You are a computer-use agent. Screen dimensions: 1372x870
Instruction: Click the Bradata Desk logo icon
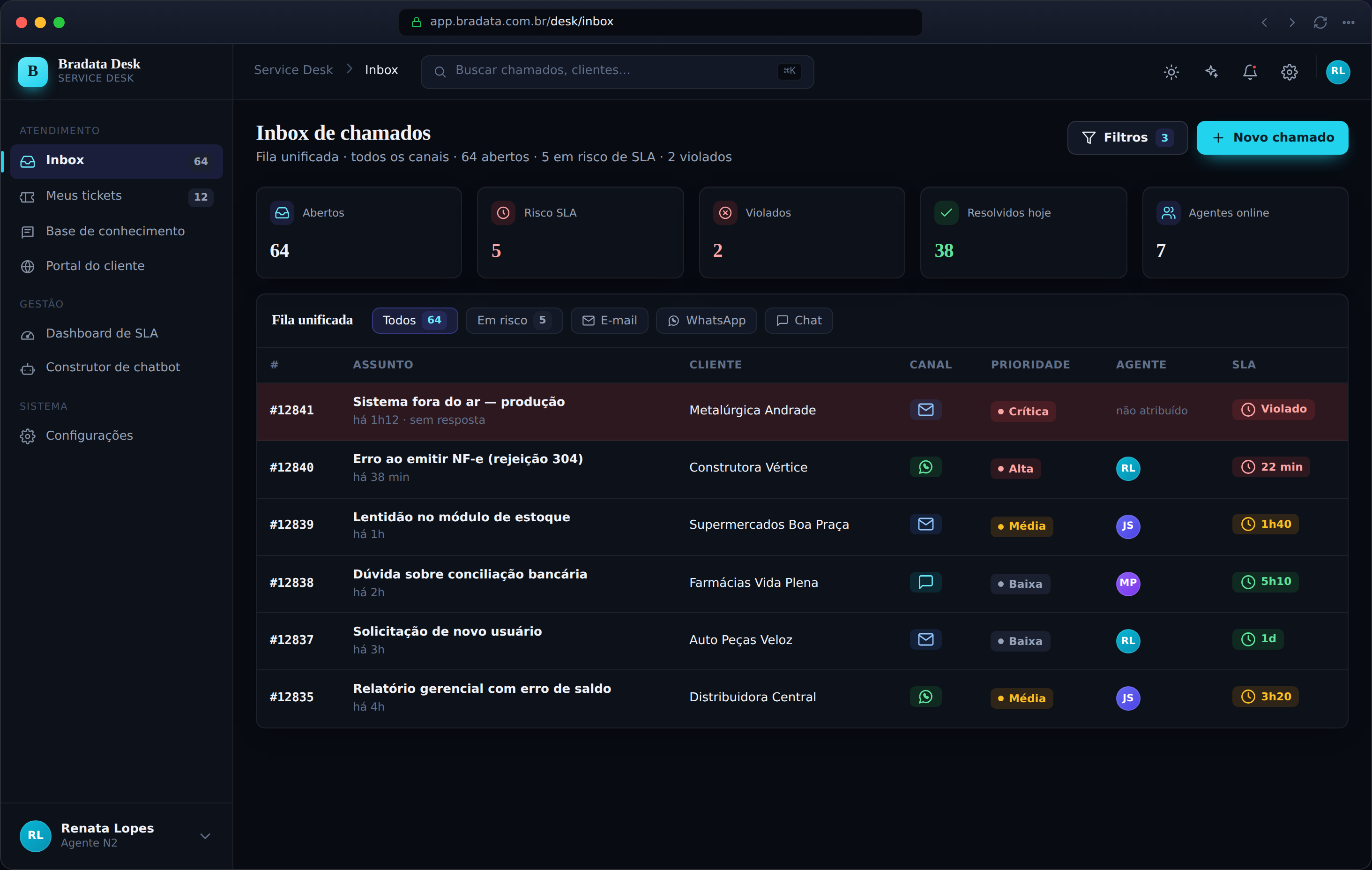(32, 71)
